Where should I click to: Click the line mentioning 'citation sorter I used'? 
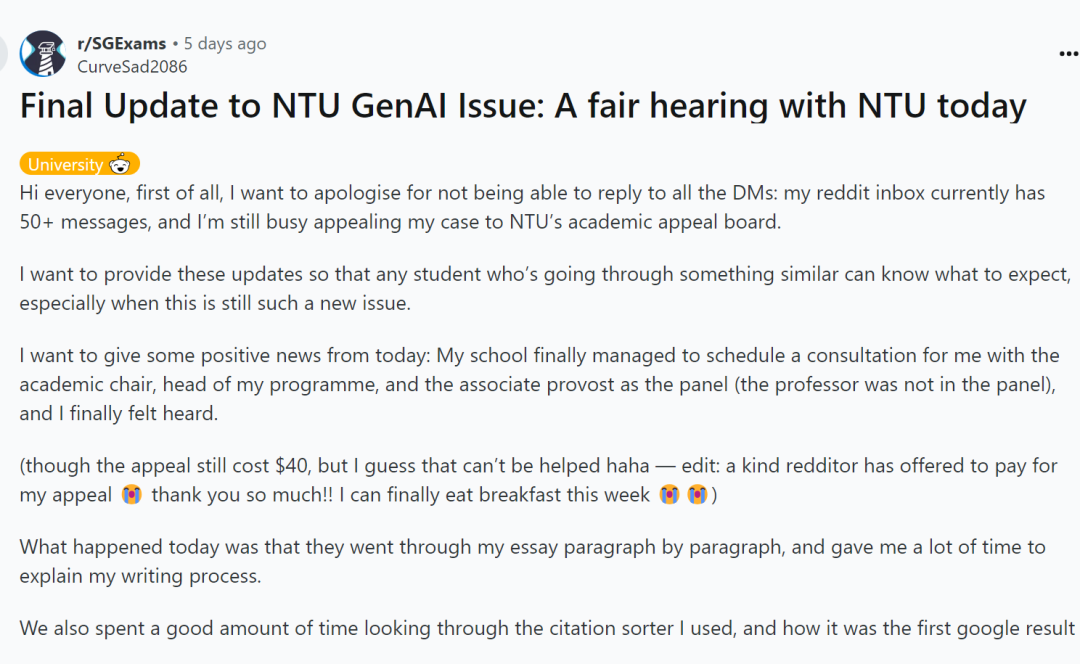pos(547,628)
